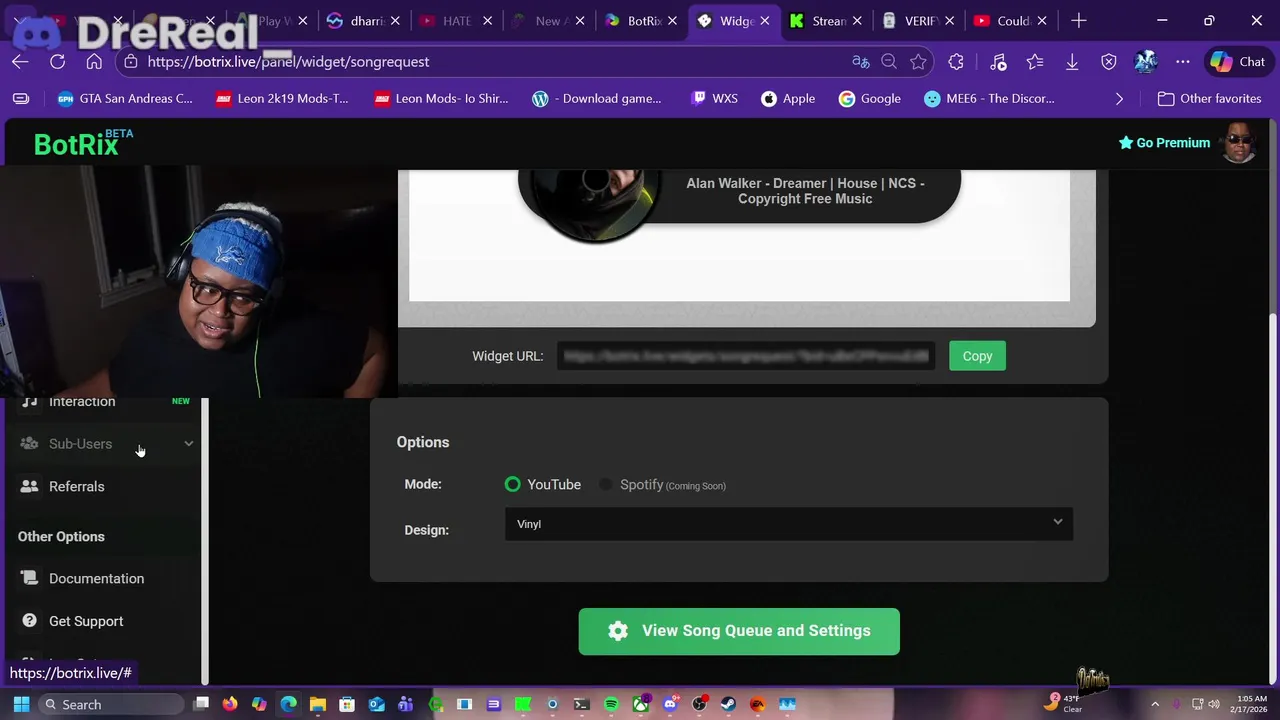Select YouTube mode radio button
The image size is (1280, 720).
click(x=512, y=484)
